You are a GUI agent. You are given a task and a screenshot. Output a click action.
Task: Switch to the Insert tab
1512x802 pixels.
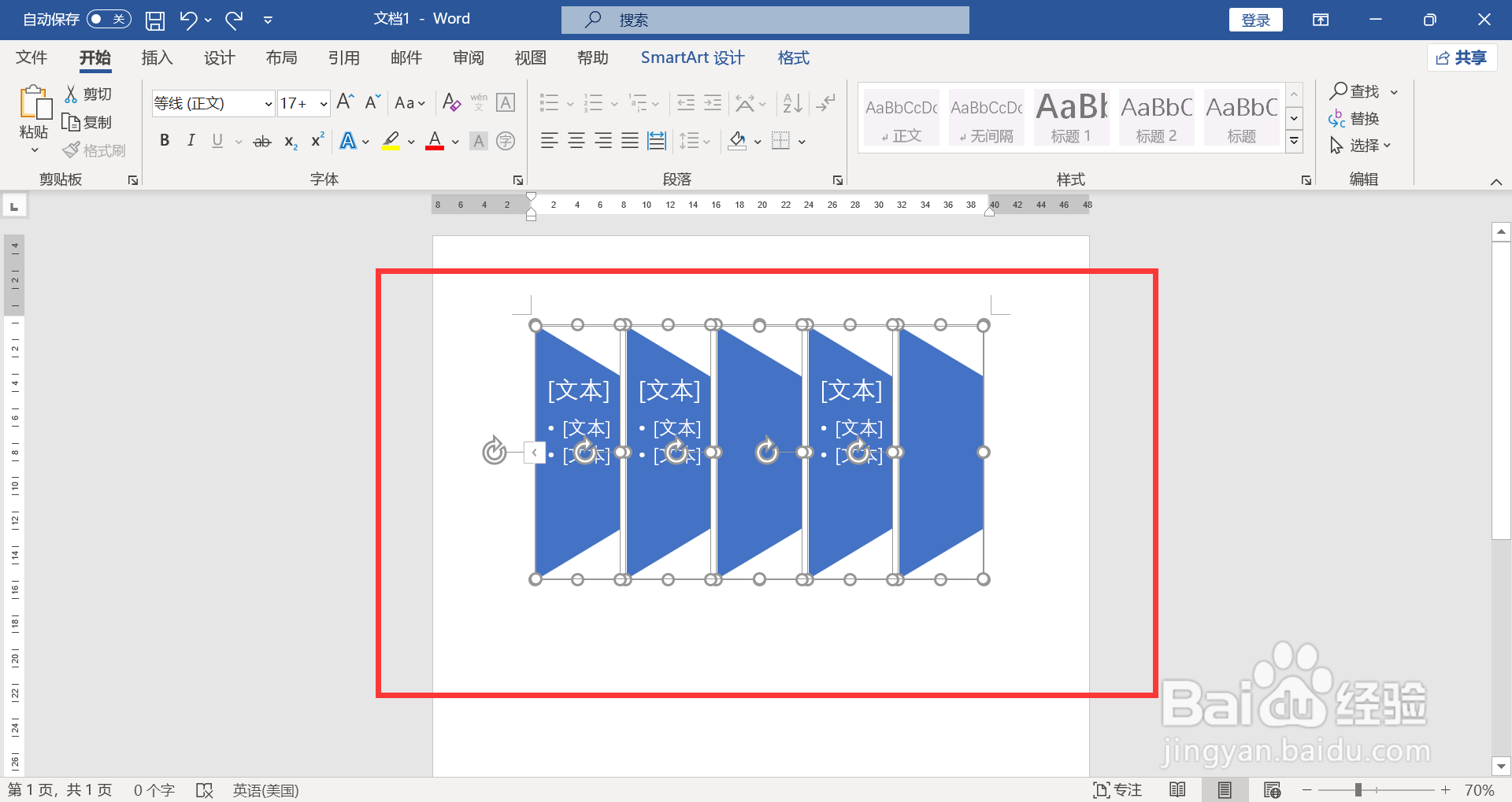point(157,57)
